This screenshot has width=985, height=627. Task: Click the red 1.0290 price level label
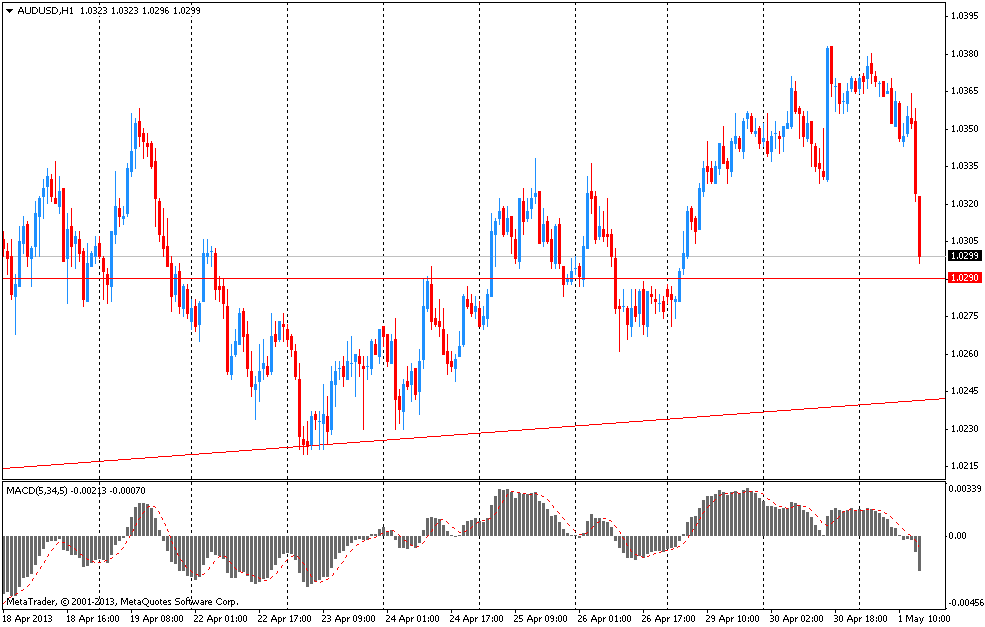point(964,278)
